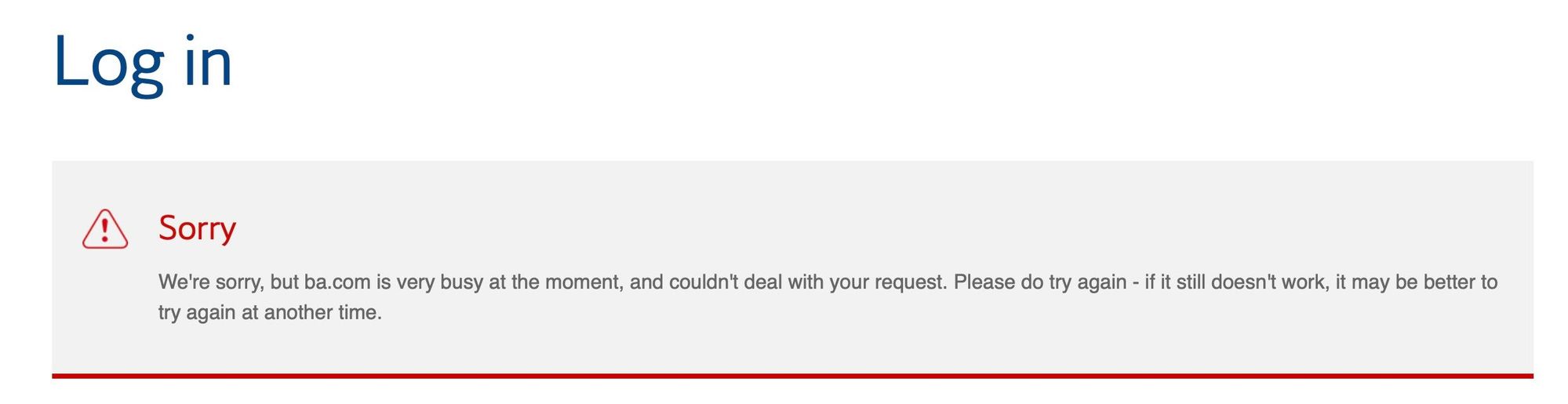
Task: Click the red "Sorry" alert title
Action: [x=197, y=228]
